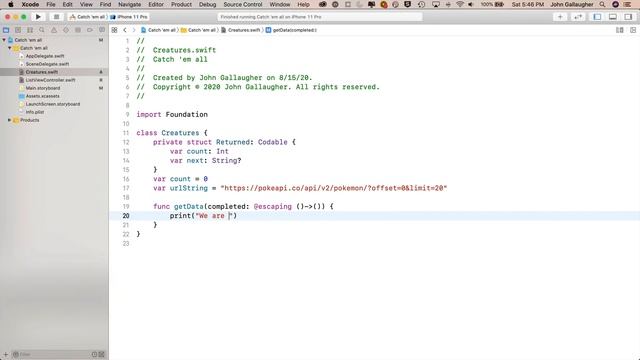
Task: Open SceneDelegate.swift in the navigator
Action: coord(47,64)
